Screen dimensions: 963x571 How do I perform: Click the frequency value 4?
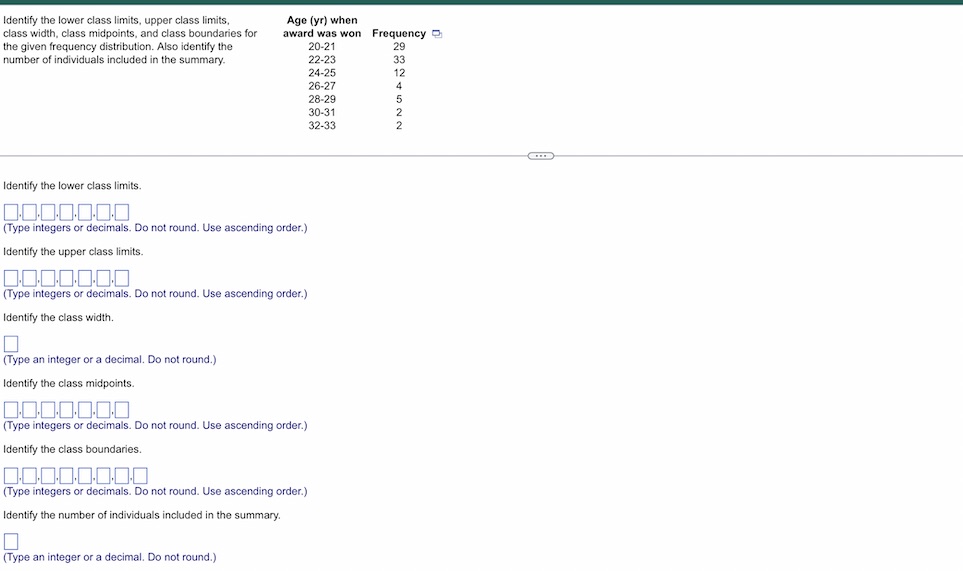tap(399, 86)
